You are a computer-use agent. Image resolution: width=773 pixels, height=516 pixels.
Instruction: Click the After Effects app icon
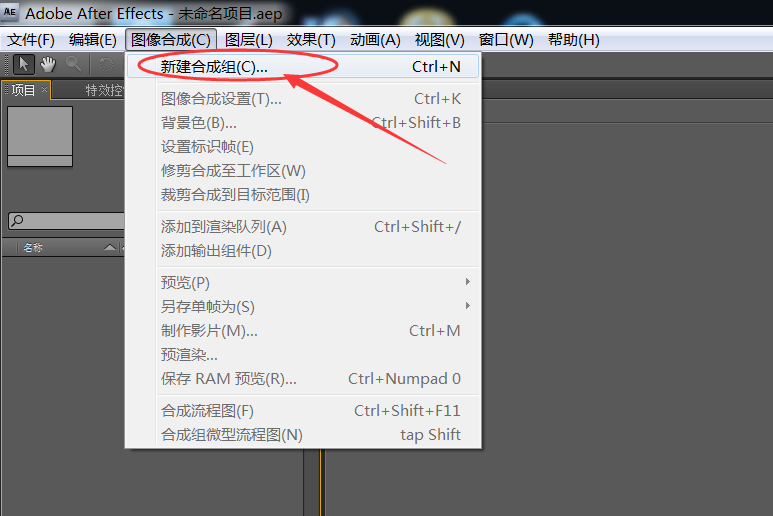pos(10,12)
